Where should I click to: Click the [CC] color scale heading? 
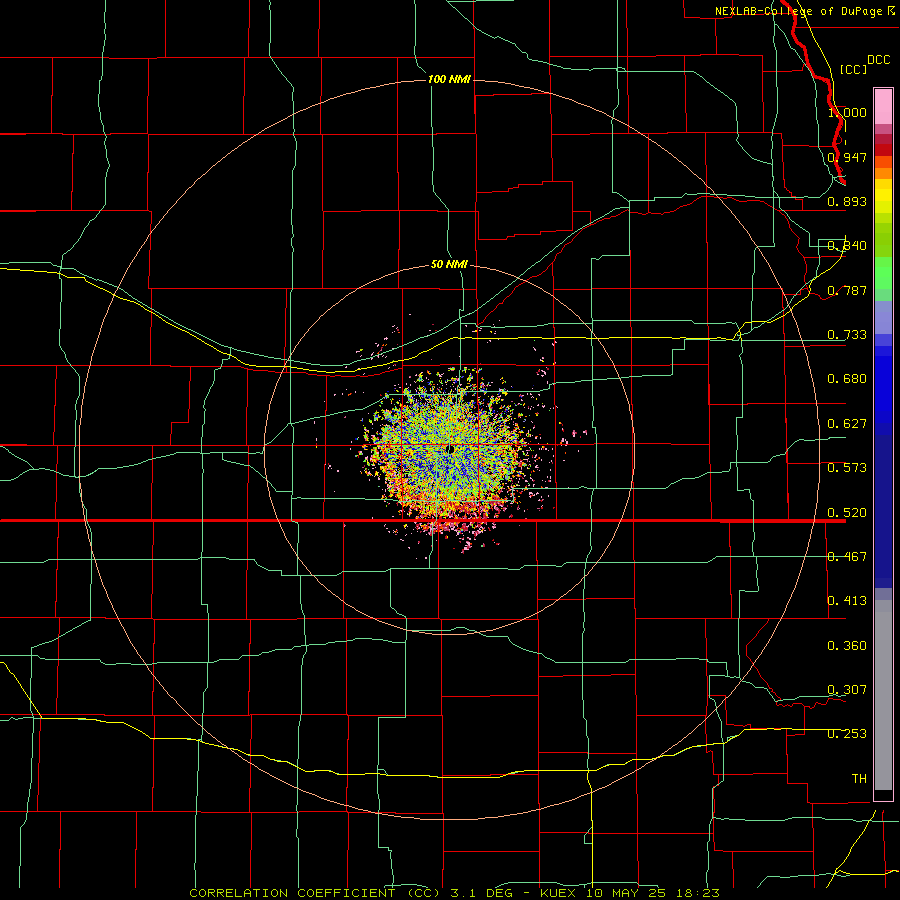[853, 69]
